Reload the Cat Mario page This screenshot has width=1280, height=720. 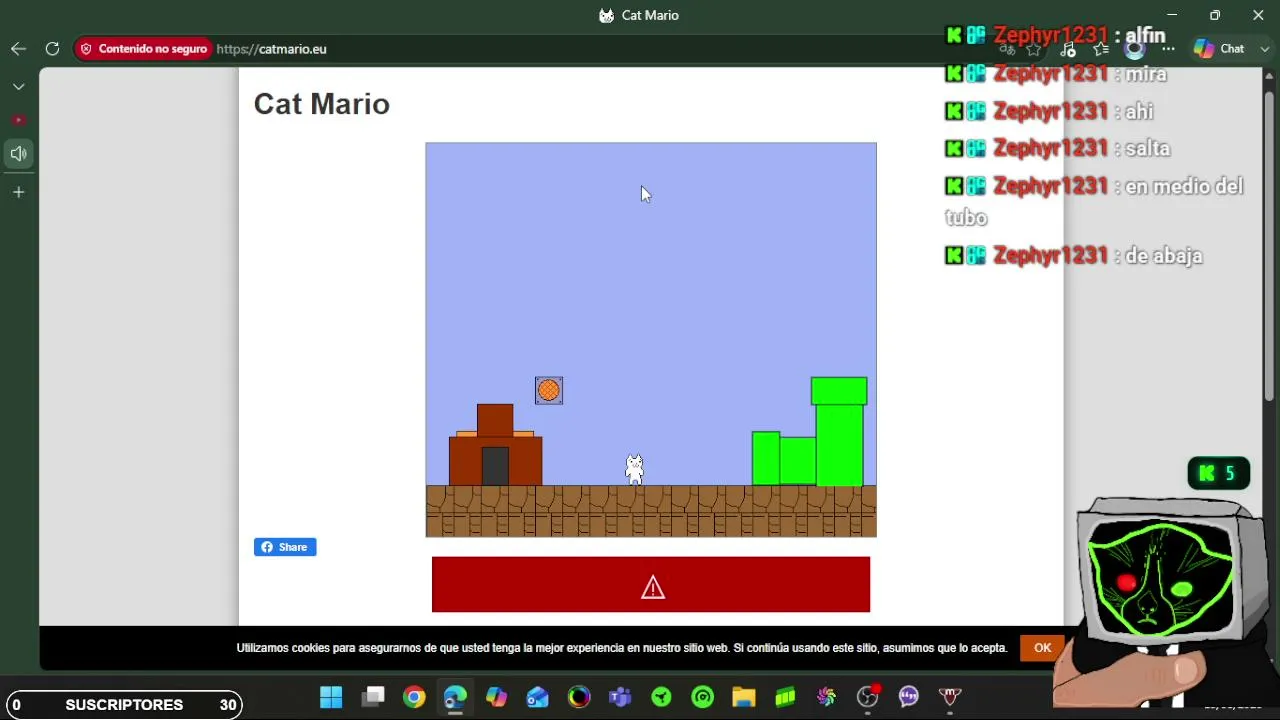click(x=52, y=48)
